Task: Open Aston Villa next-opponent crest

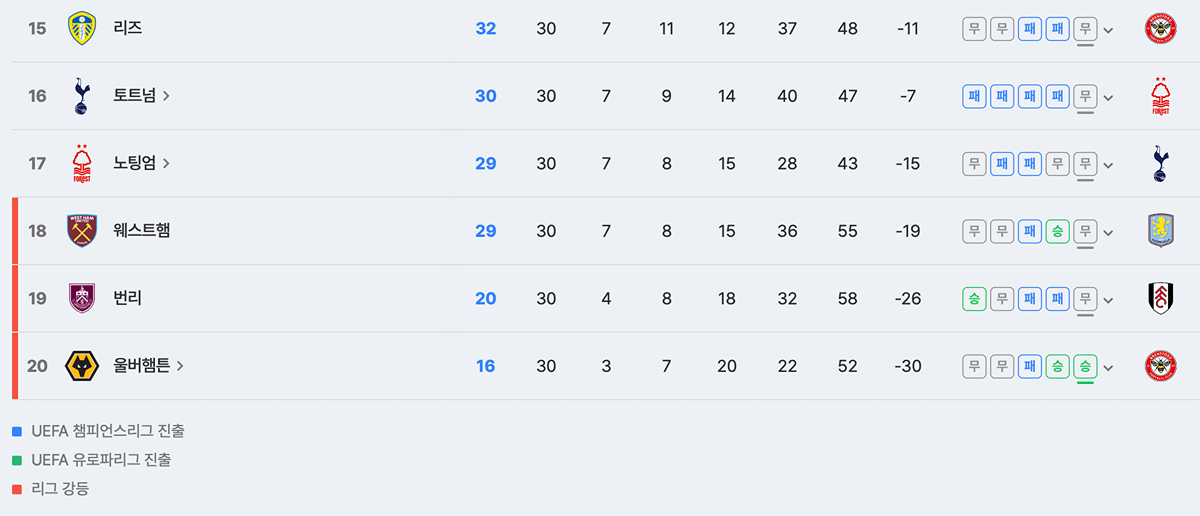Action: (x=1160, y=231)
